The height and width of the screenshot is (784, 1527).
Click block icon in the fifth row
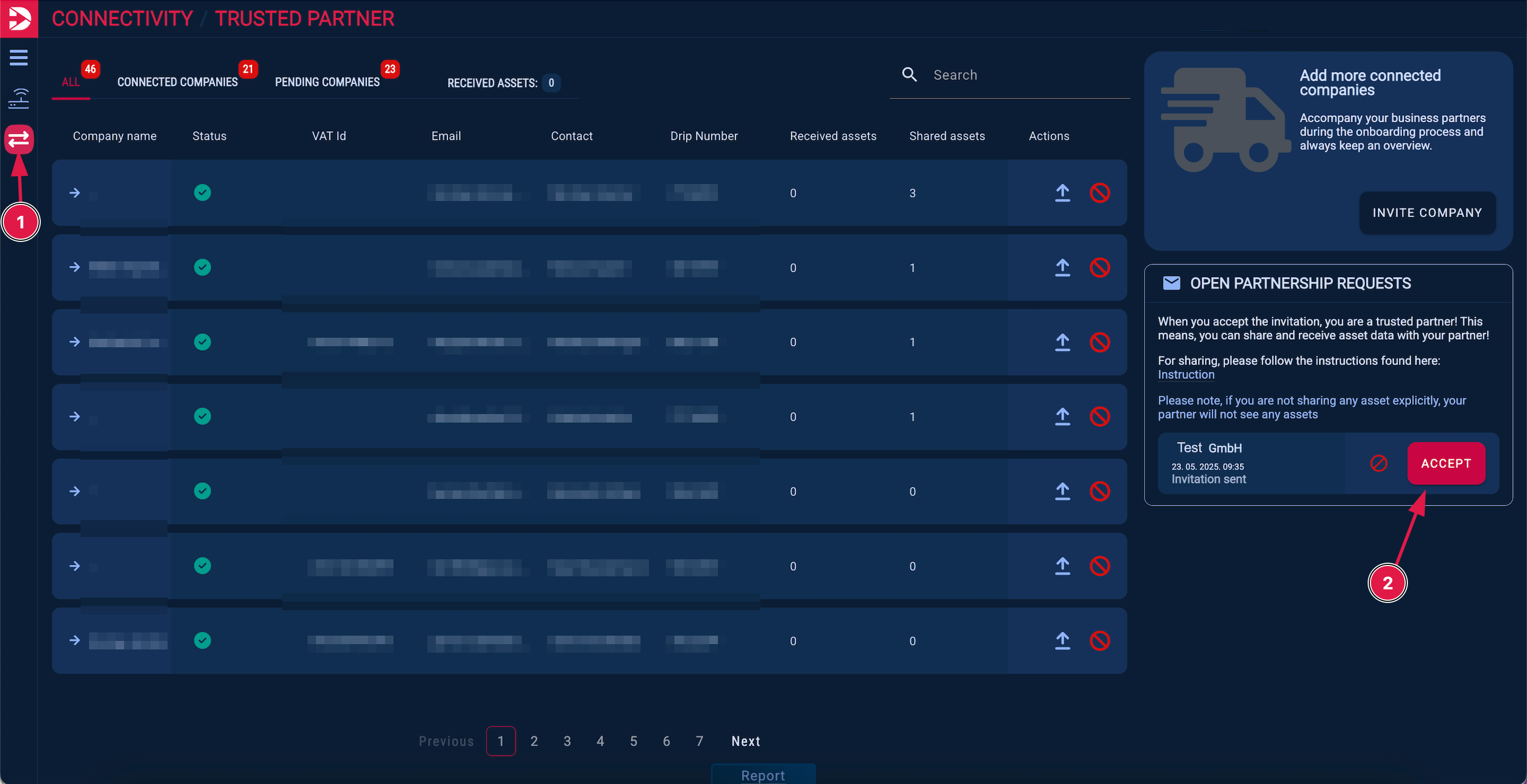click(x=1099, y=490)
